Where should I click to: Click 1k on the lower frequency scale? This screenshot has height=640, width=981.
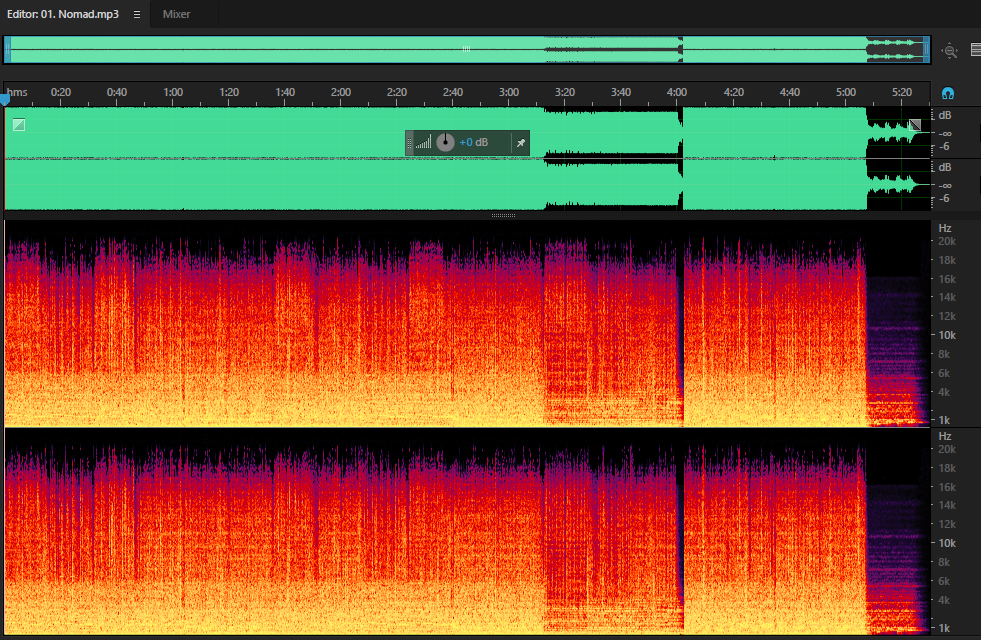[x=944, y=627]
